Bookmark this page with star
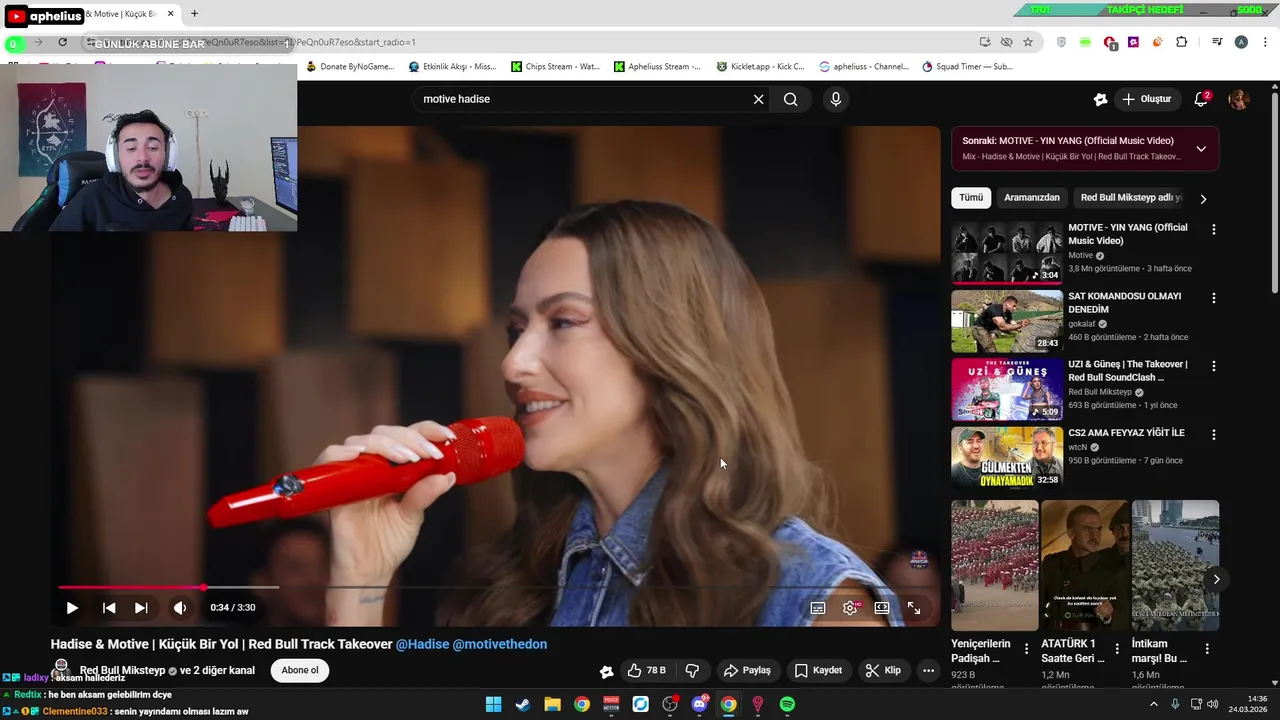1280x720 pixels. (1028, 42)
